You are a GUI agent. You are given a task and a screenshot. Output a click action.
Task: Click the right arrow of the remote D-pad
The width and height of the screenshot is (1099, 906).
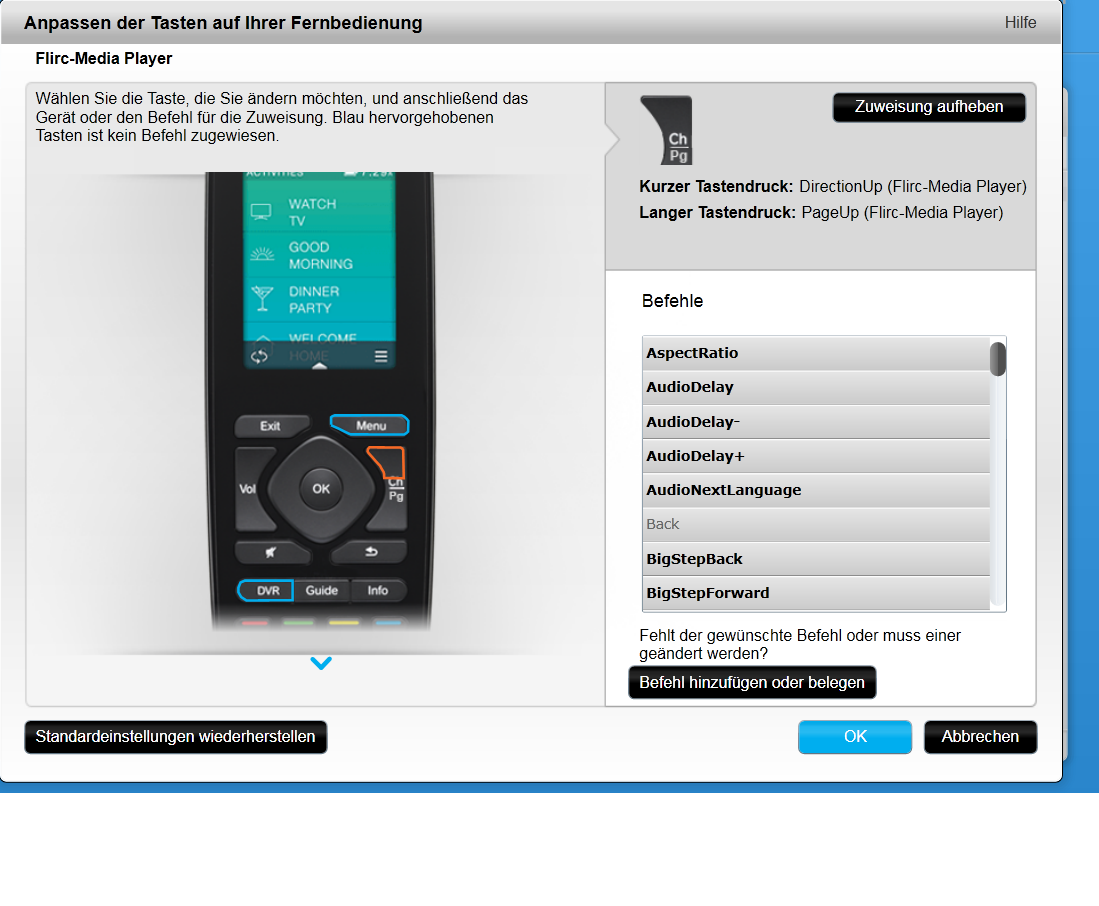point(359,489)
